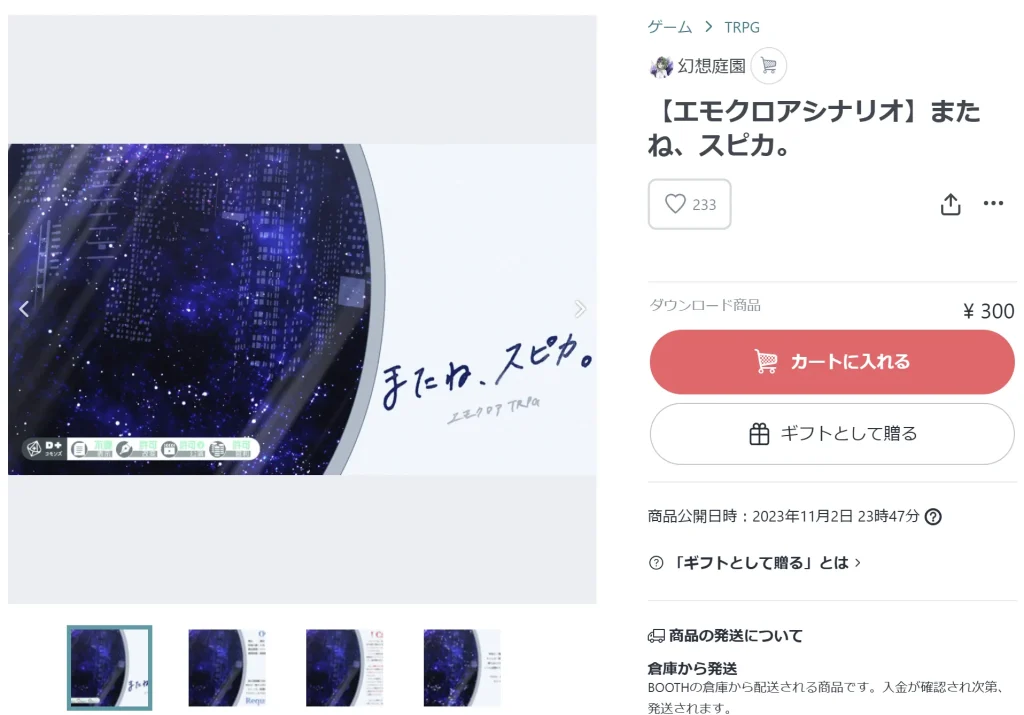The height and width of the screenshot is (715, 1024).
Task: Toggle the heart like button showing 233
Action: click(x=689, y=204)
